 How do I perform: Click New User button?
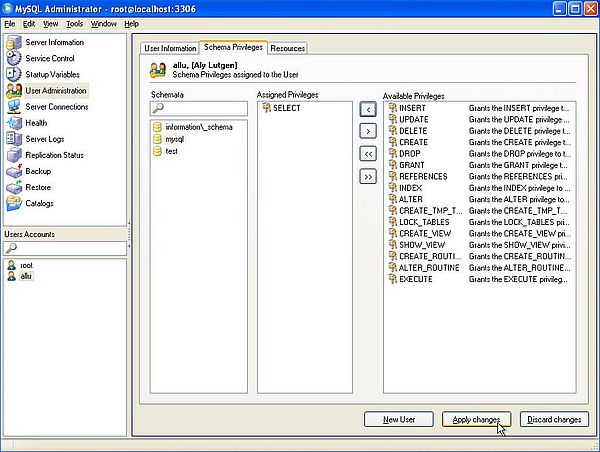pyautogui.click(x=399, y=419)
